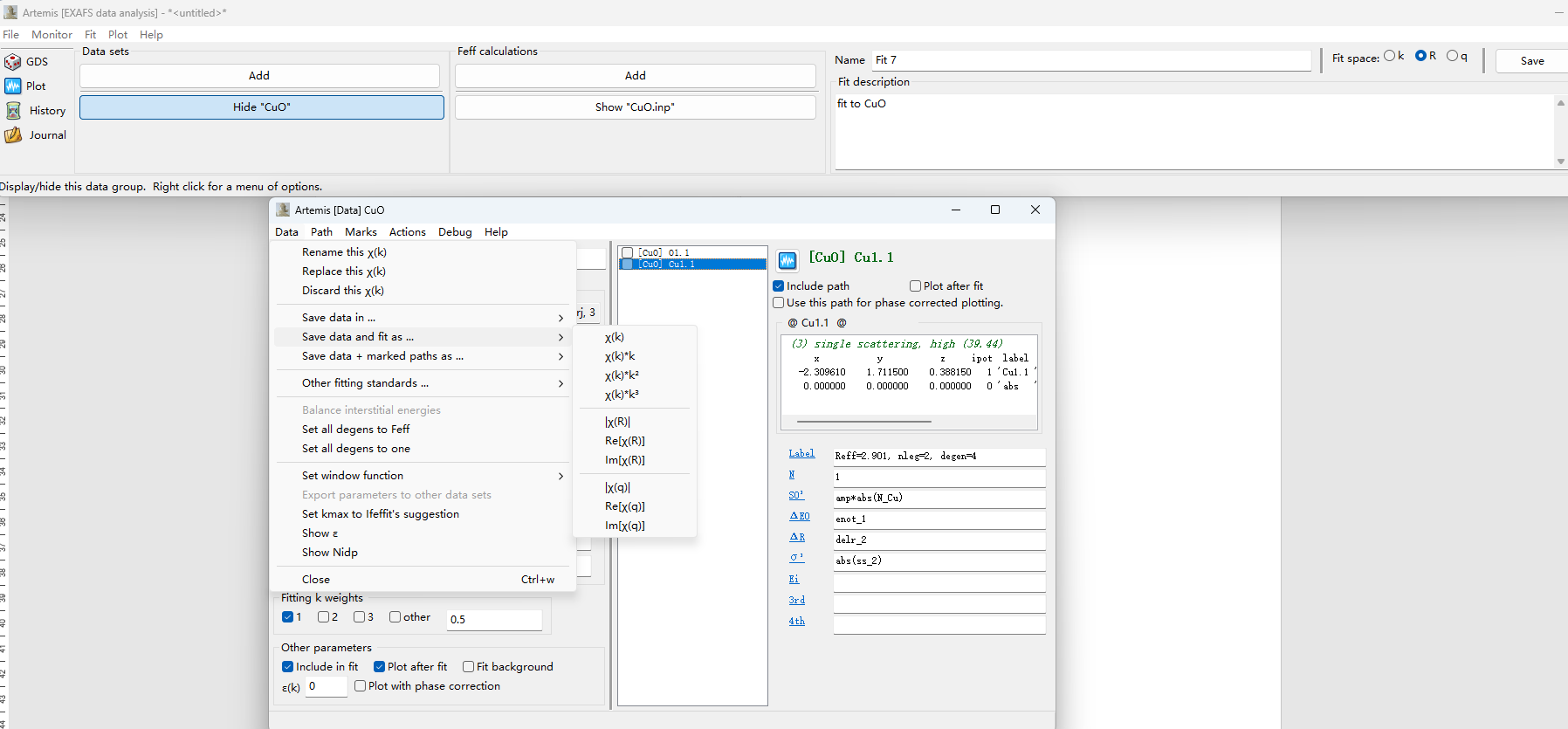
Task: Click the blue plot icon beside [CuO] Cu1.1
Action: pyautogui.click(x=787, y=260)
